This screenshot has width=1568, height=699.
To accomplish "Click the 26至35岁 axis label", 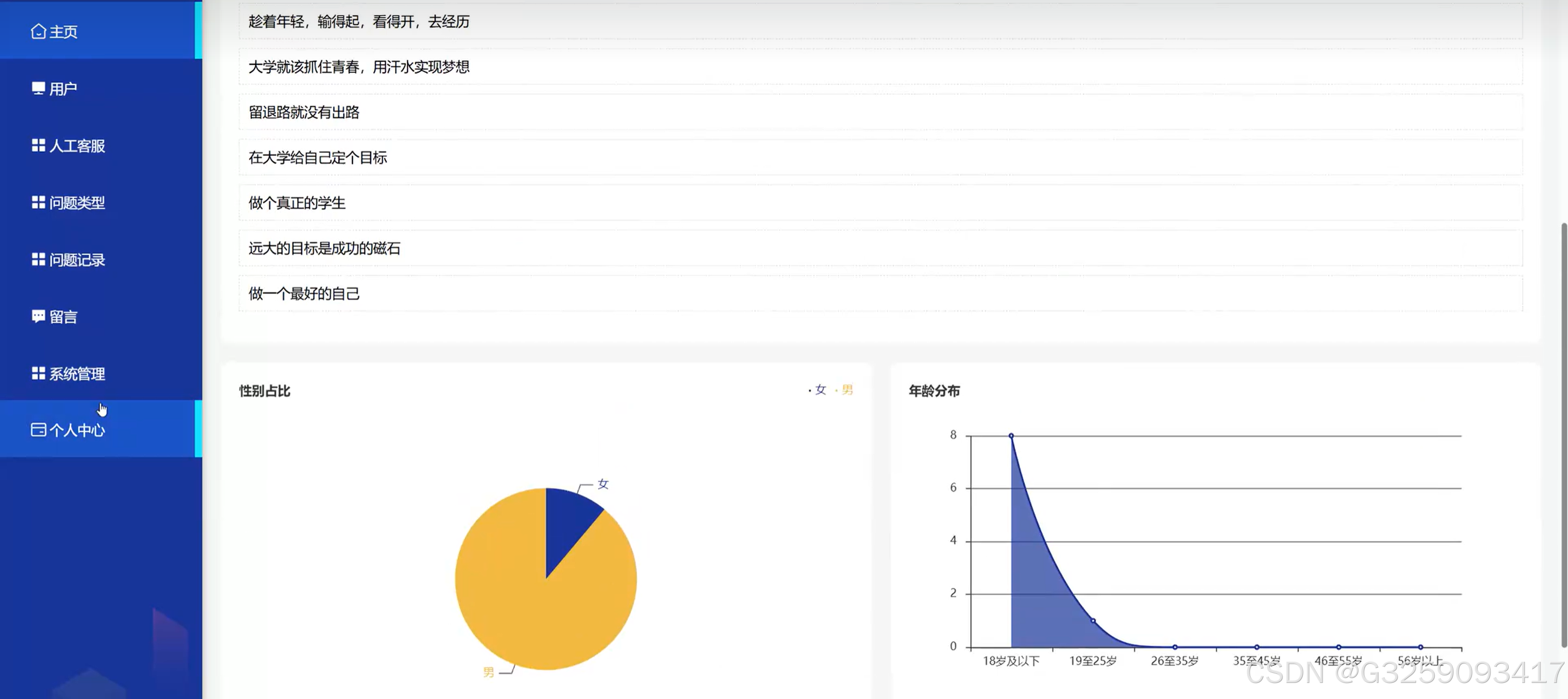I will [1175, 661].
